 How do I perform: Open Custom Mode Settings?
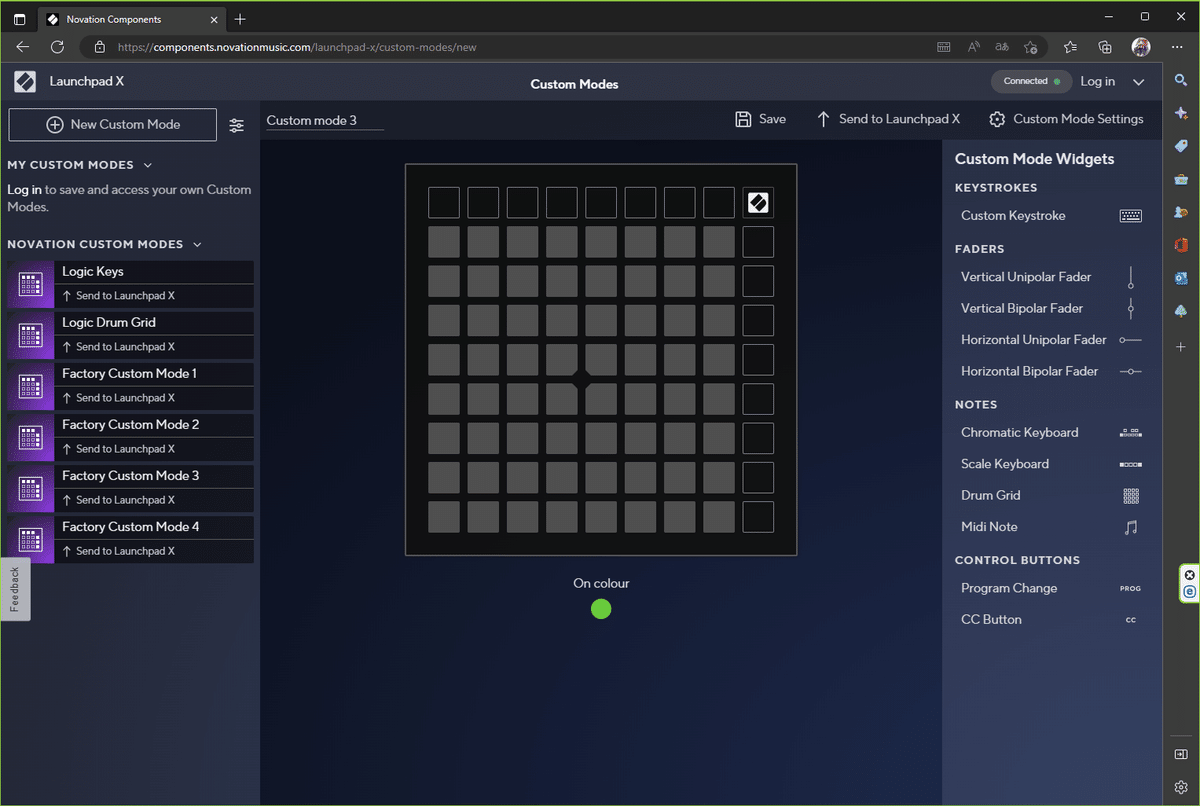click(x=1066, y=119)
